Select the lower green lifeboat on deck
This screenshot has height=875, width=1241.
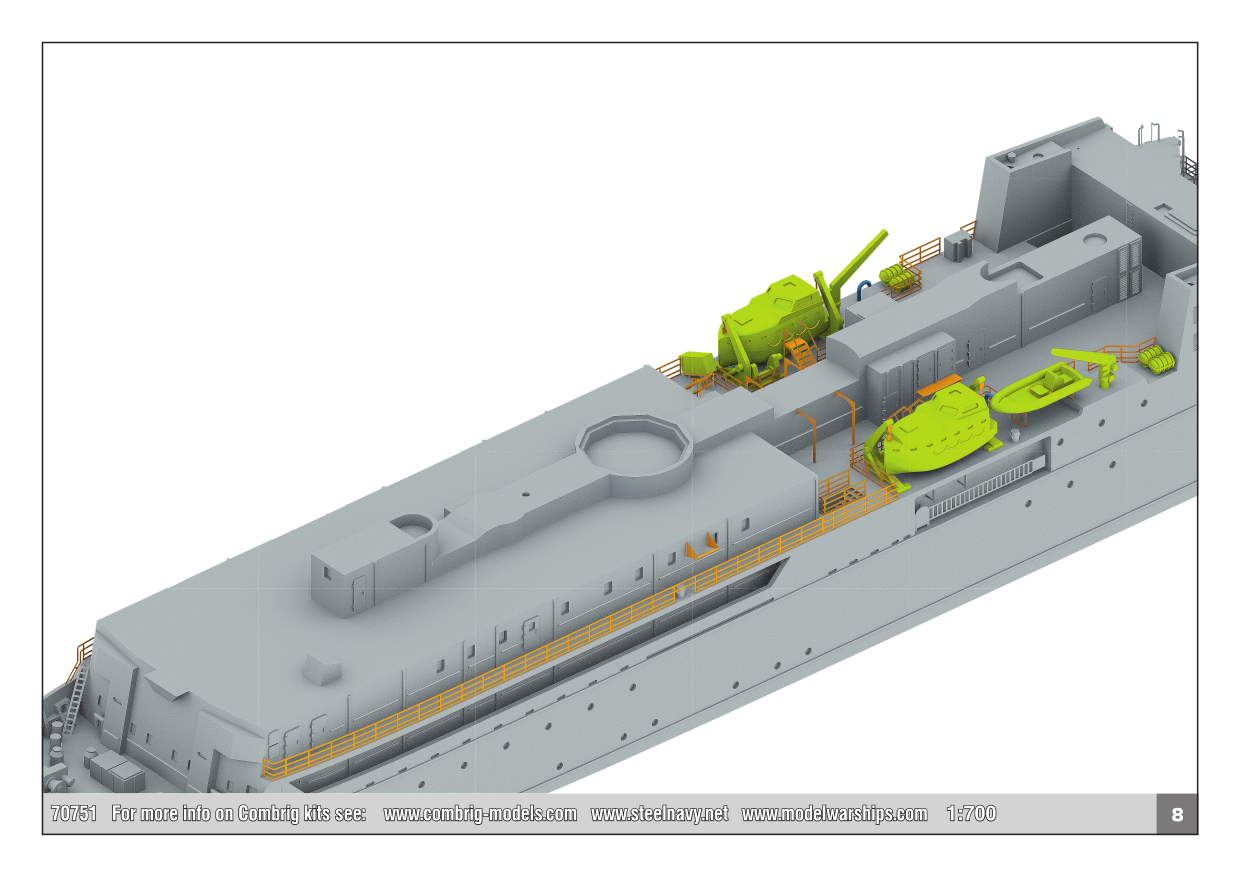935,430
